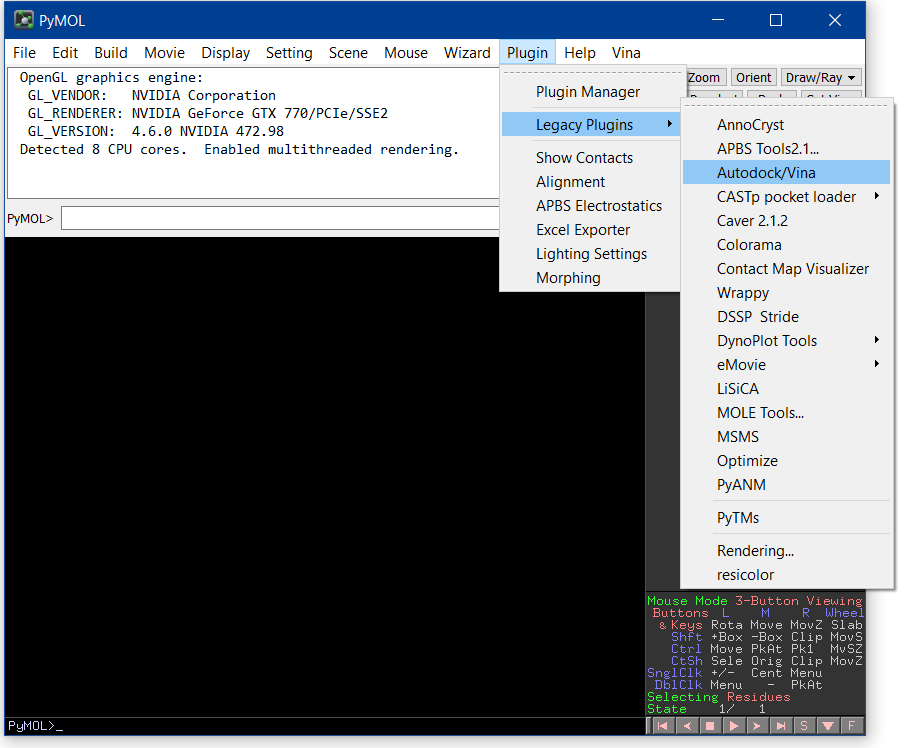This screenshot has width=906, height=748.
Task: Open the PyTMs plugin
Action: click(786, 518)
